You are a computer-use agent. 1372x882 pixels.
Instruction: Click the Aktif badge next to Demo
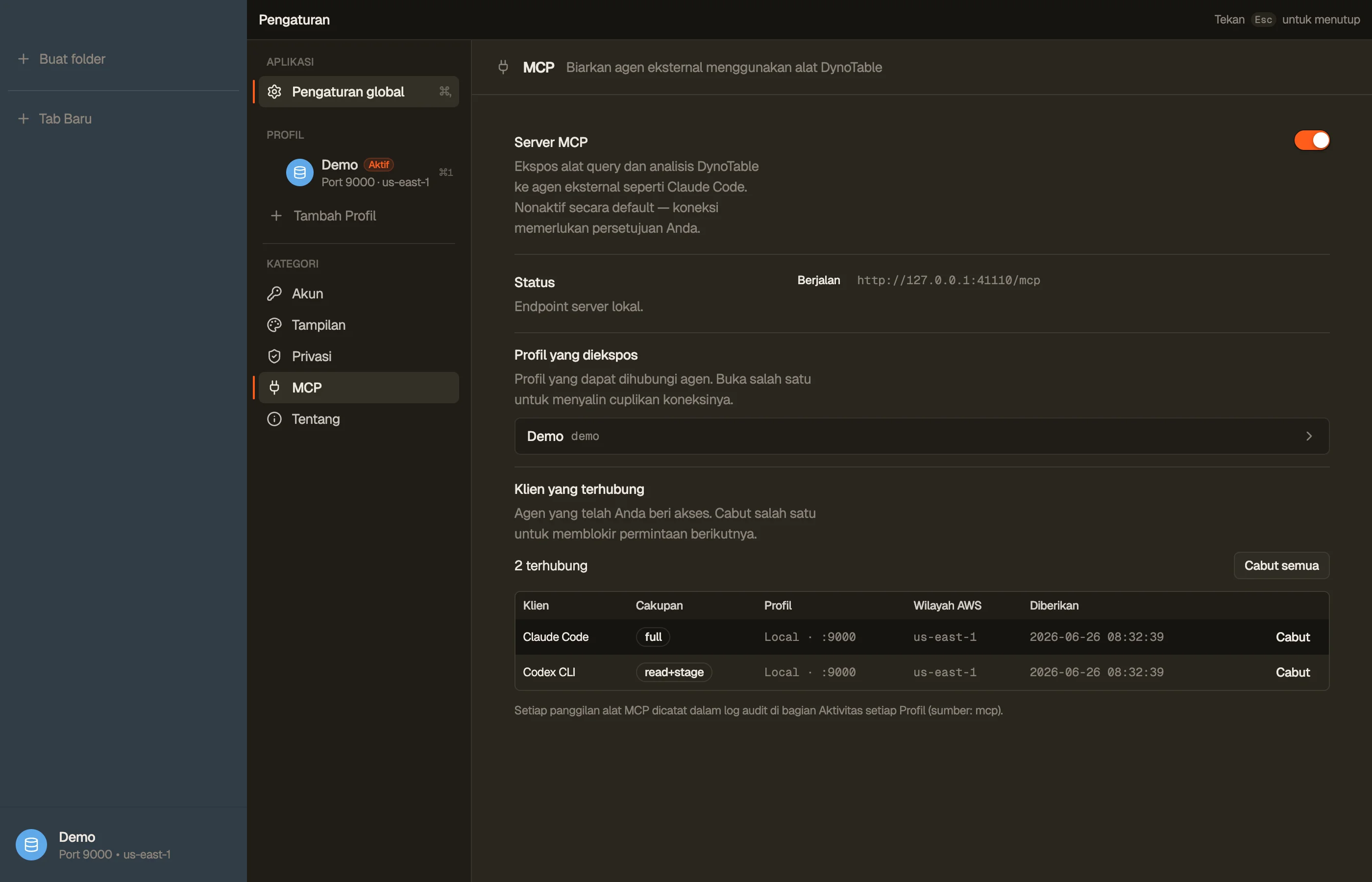[x=378, y=164]
